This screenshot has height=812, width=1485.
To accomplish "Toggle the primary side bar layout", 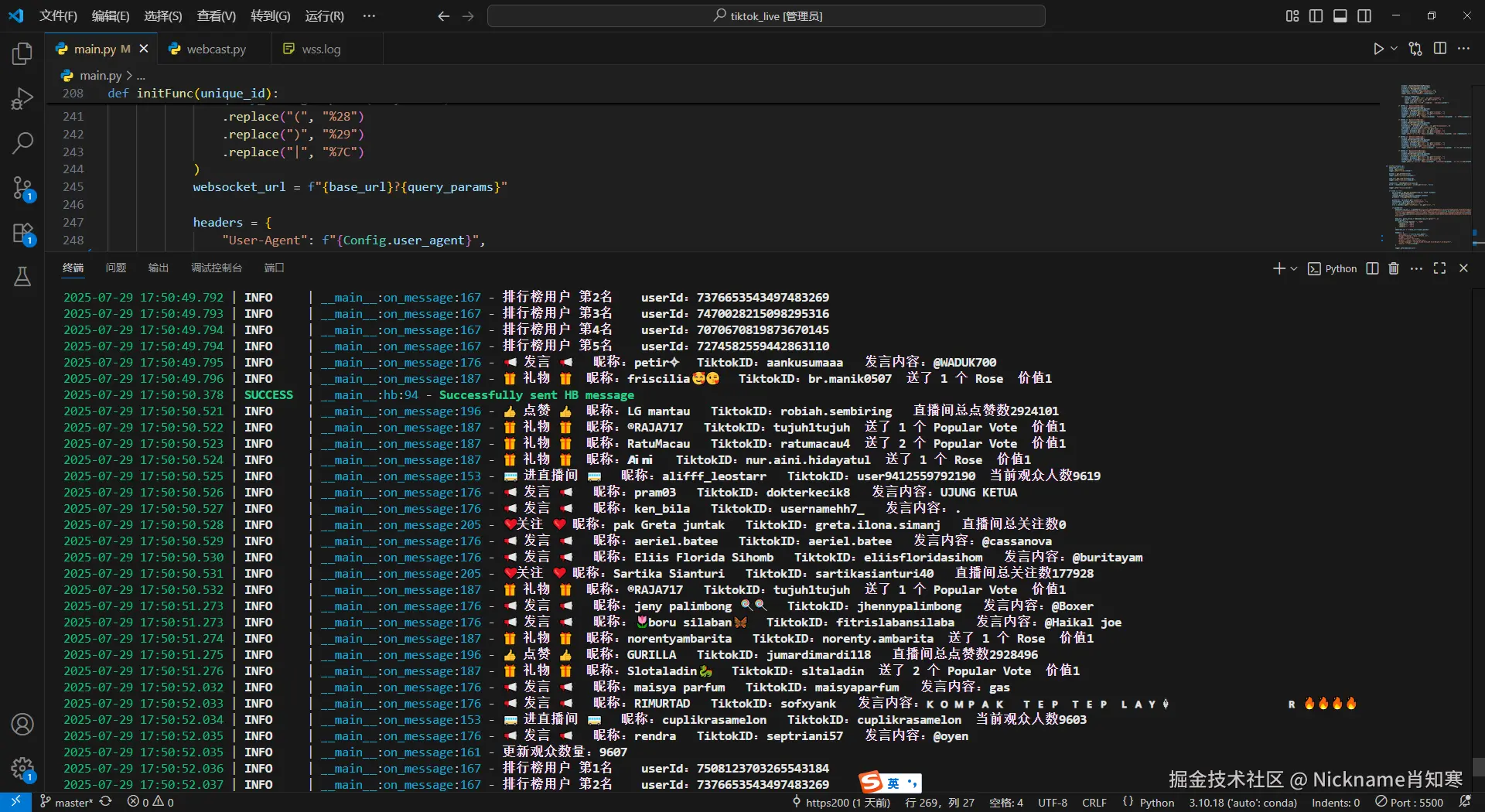I will (x=1316, y=16).
